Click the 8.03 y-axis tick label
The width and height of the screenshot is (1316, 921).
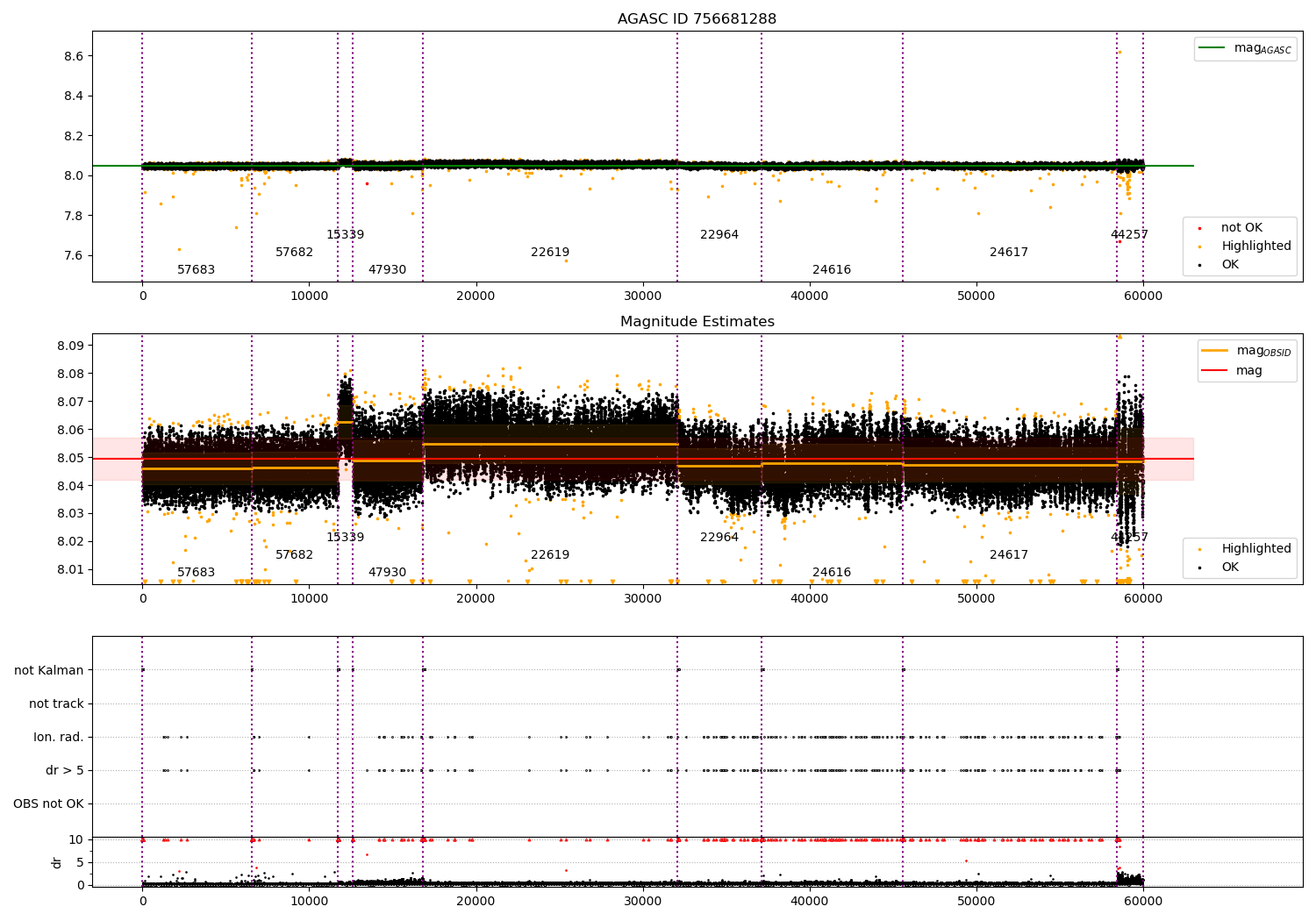click(70, 514)
